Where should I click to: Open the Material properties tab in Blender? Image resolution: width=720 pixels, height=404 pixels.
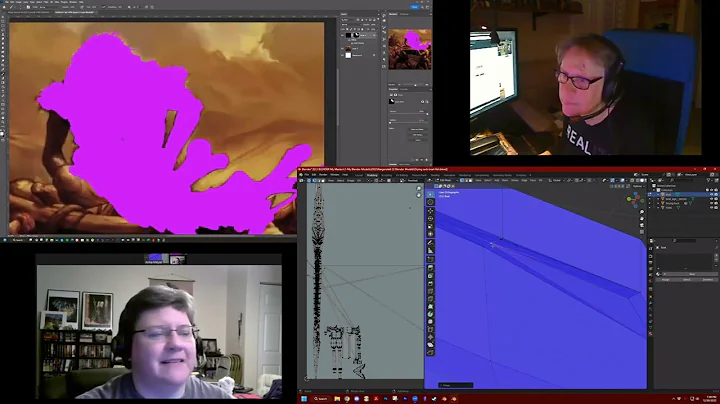651,334
